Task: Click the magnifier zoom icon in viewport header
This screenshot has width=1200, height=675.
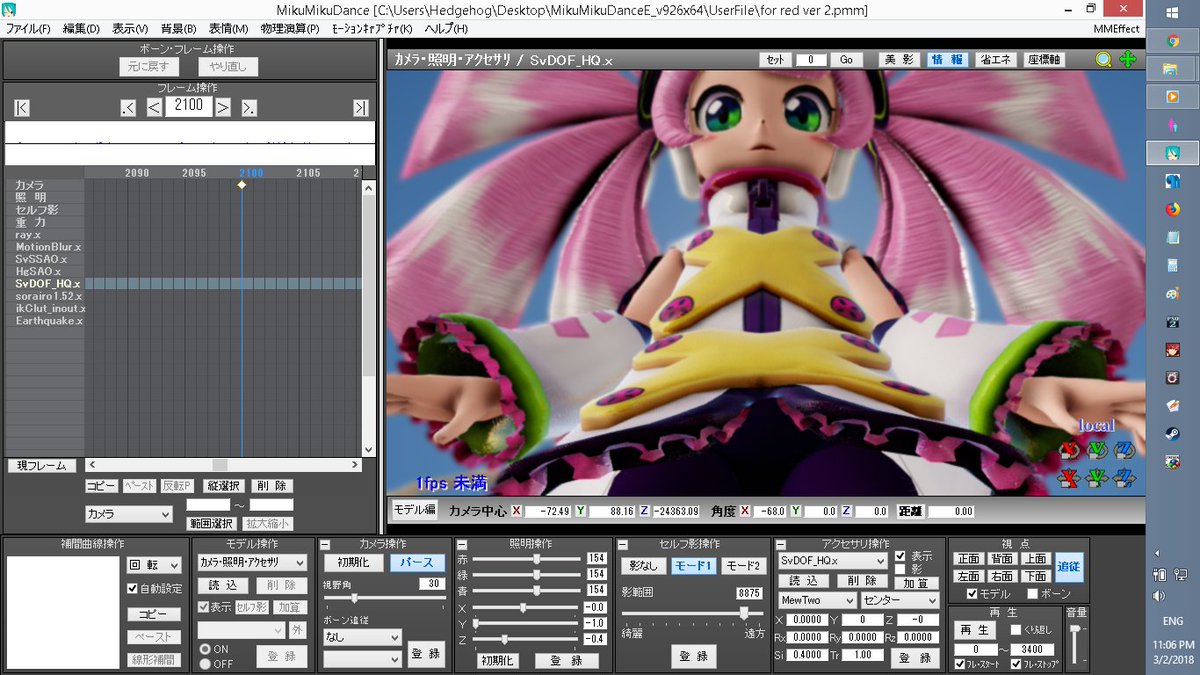Action: pos(1103,59)
